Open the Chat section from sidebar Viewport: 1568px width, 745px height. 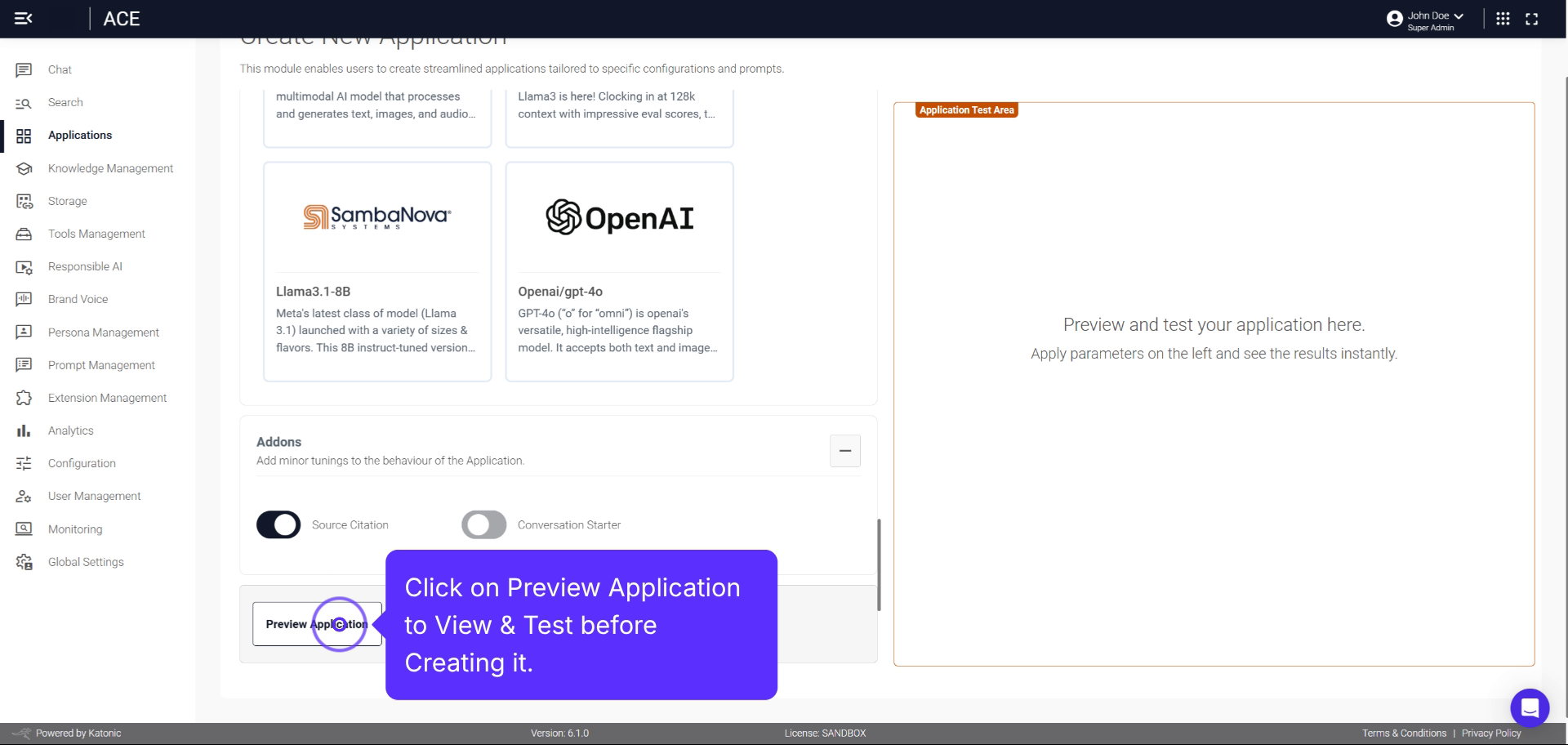coord(59,69)
